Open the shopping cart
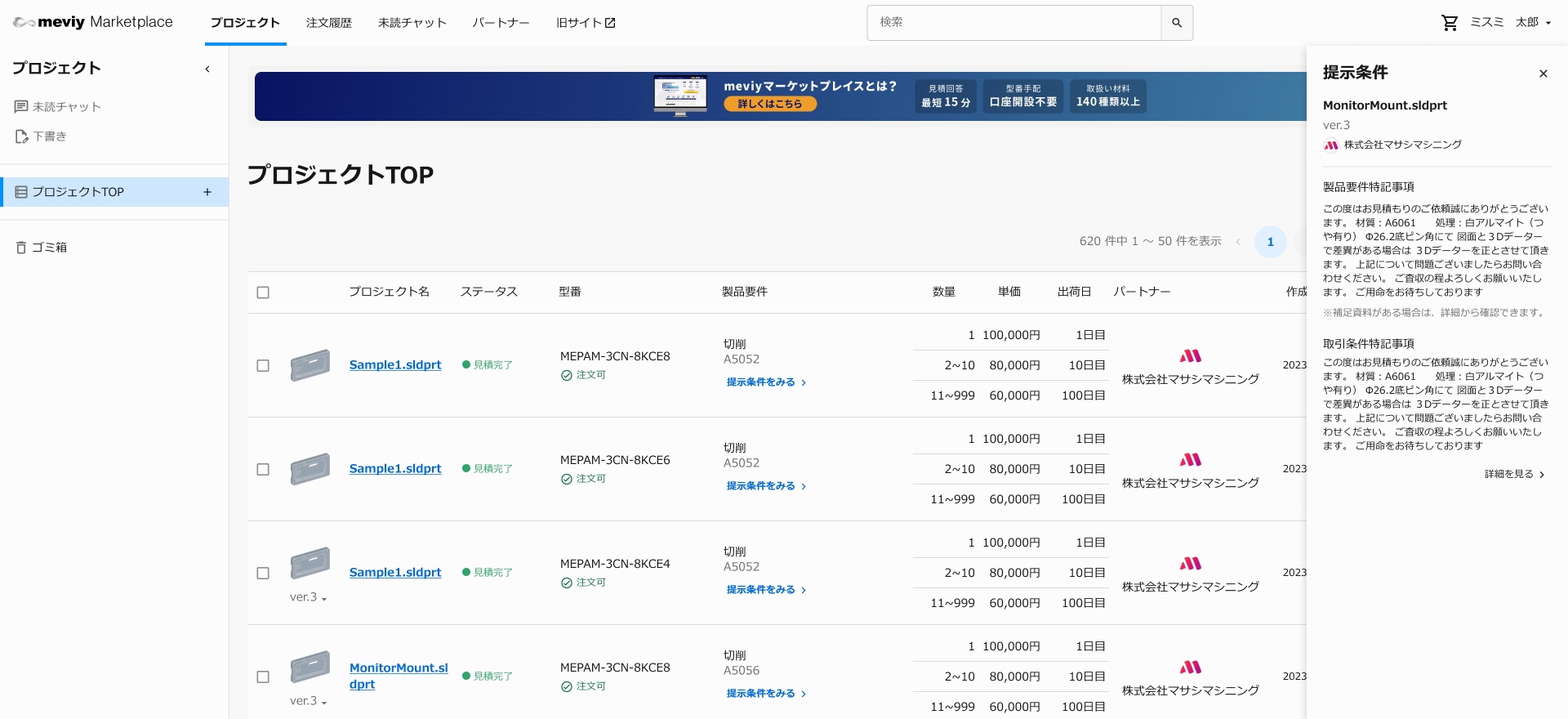 (1450, 23)
